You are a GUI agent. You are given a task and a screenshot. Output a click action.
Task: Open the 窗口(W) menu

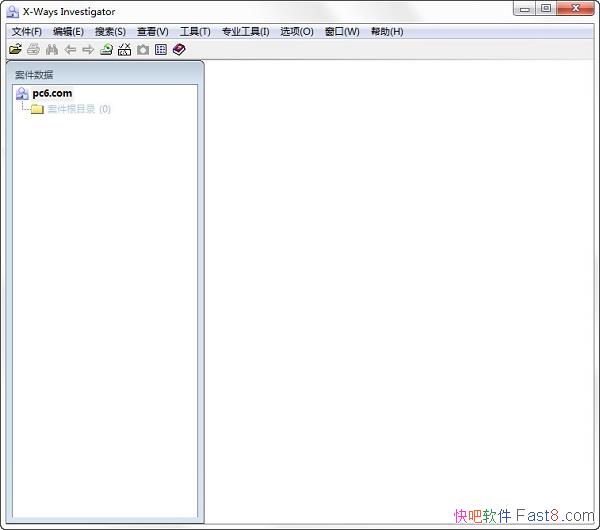coord(342,31)
